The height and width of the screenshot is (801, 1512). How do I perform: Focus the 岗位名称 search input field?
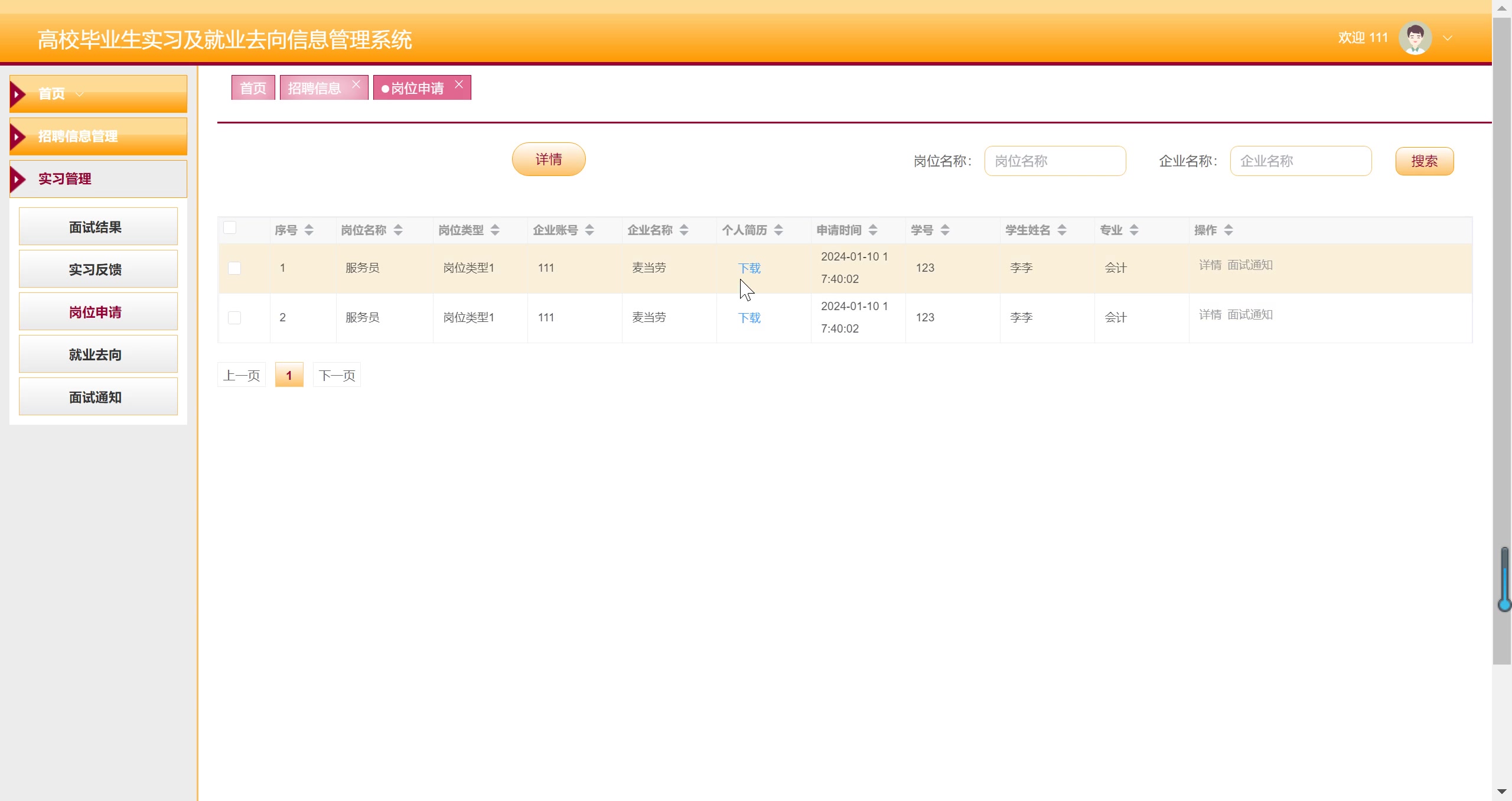click(1055, 161)
